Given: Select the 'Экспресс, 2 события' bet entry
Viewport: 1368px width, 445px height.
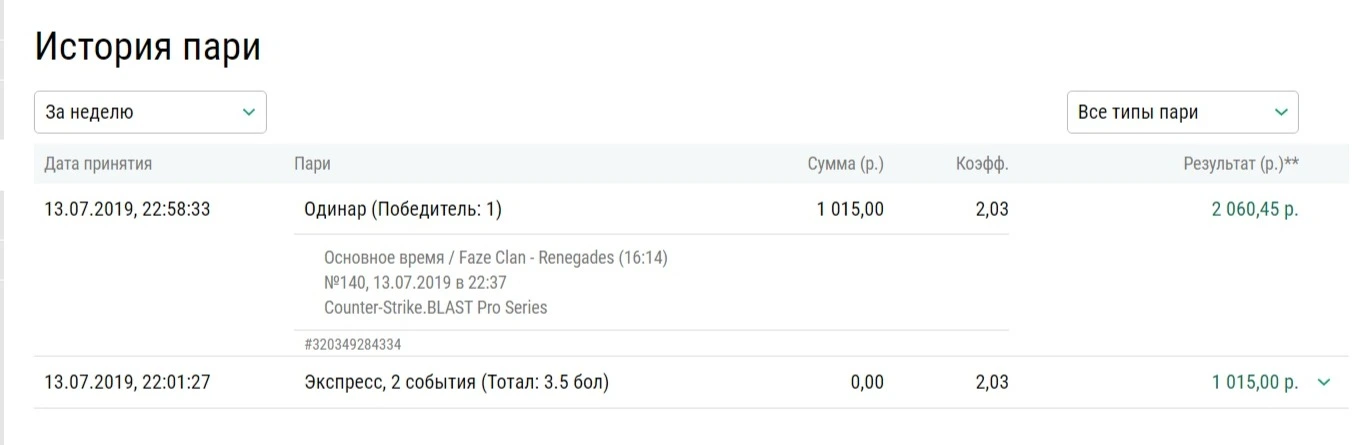Looking at the screenshot, I should [456, 382].
